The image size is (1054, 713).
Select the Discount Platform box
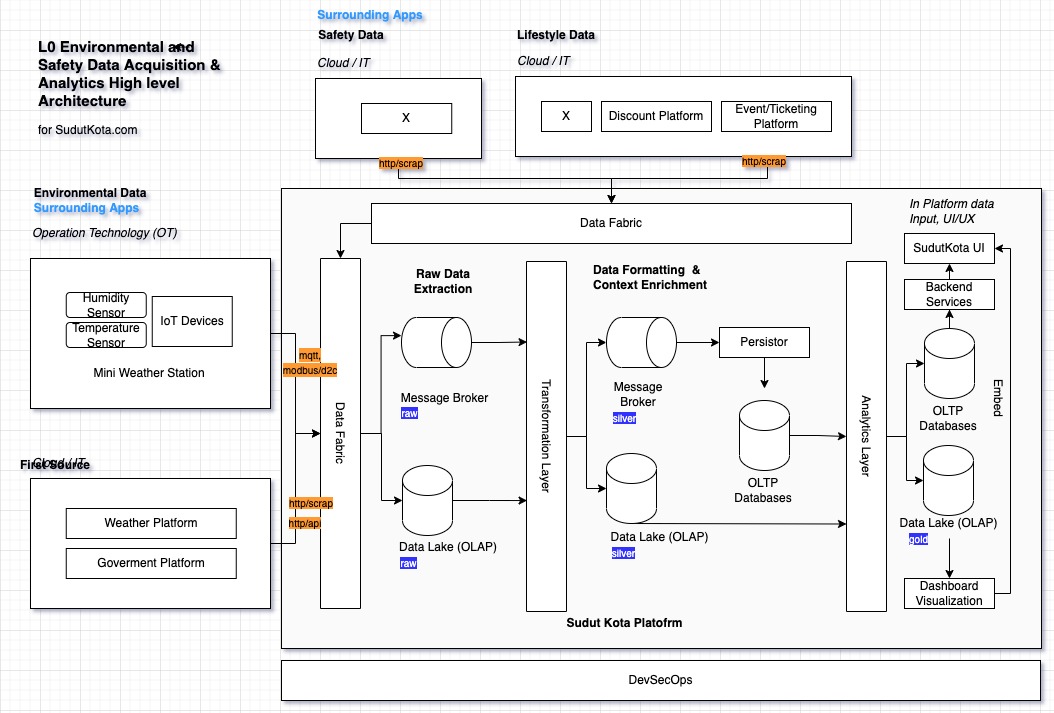pos(656,116)
